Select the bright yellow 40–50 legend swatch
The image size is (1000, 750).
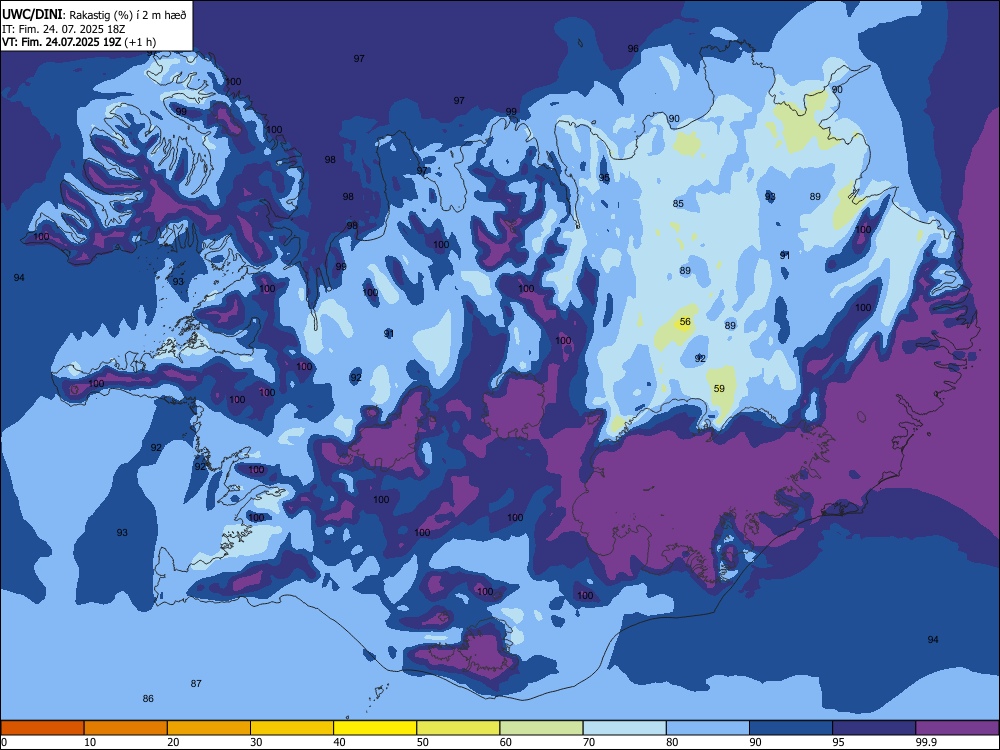pos(375,728)
